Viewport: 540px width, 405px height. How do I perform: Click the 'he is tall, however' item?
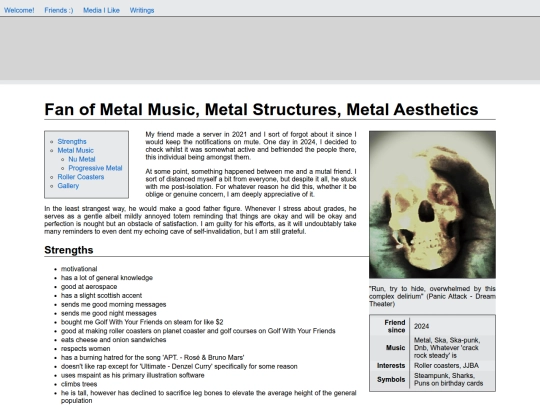pyautogui.click(x=208, y=397)
